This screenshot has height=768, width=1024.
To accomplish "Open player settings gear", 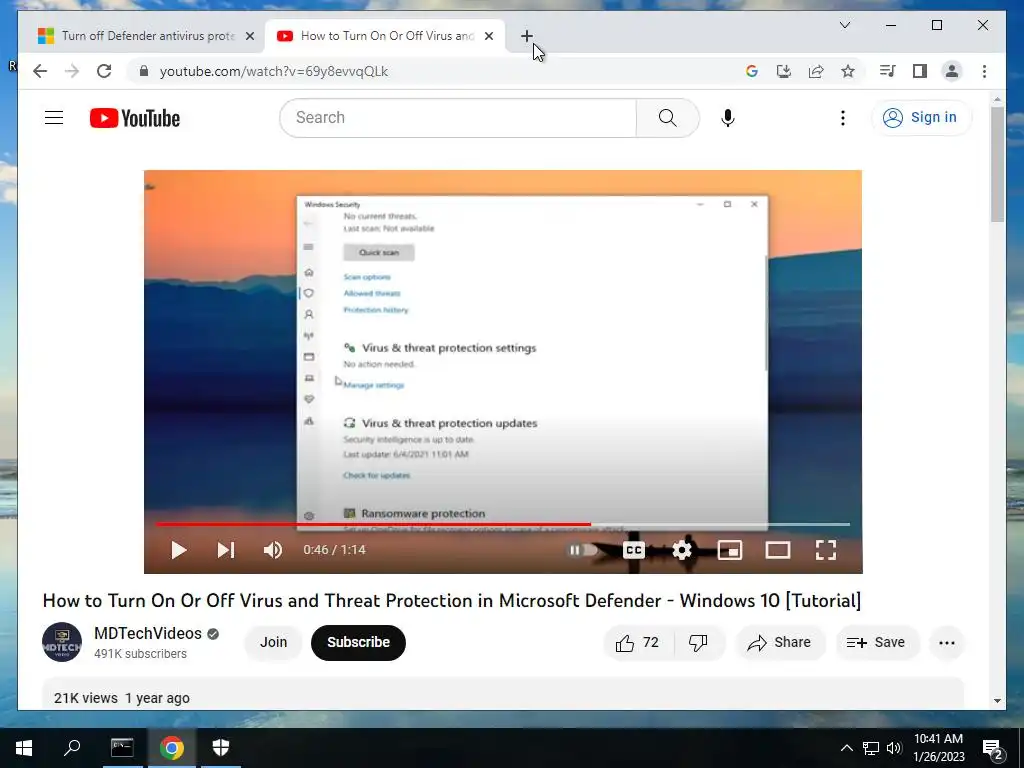I will 682,550.
